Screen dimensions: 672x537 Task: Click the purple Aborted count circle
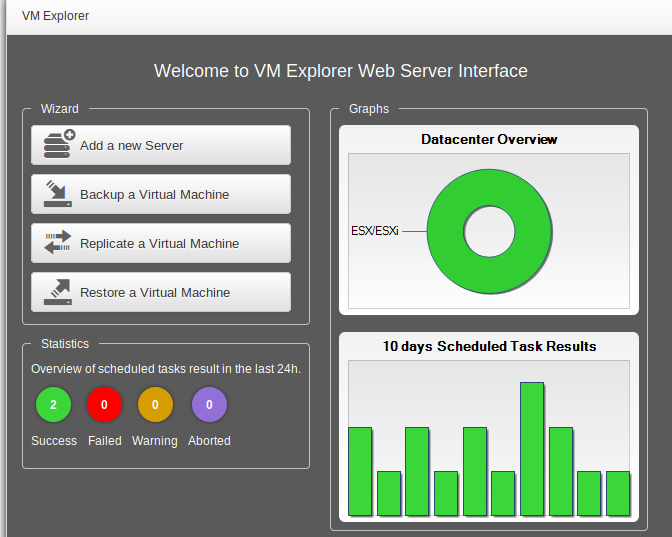209,405
